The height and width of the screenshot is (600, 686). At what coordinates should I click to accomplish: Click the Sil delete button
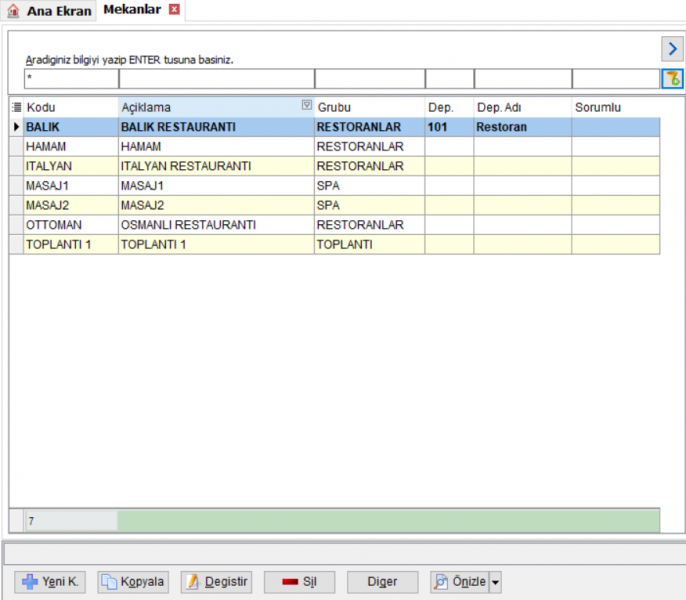300,582
